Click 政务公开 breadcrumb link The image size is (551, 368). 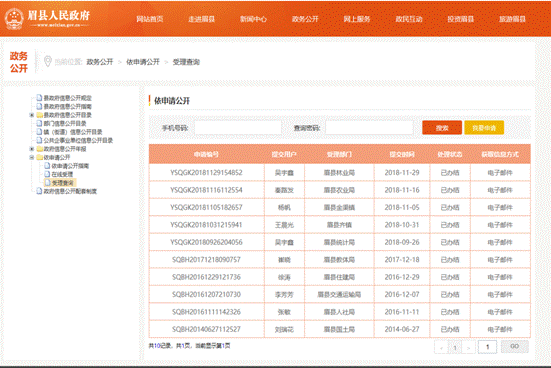pos(100,62)
